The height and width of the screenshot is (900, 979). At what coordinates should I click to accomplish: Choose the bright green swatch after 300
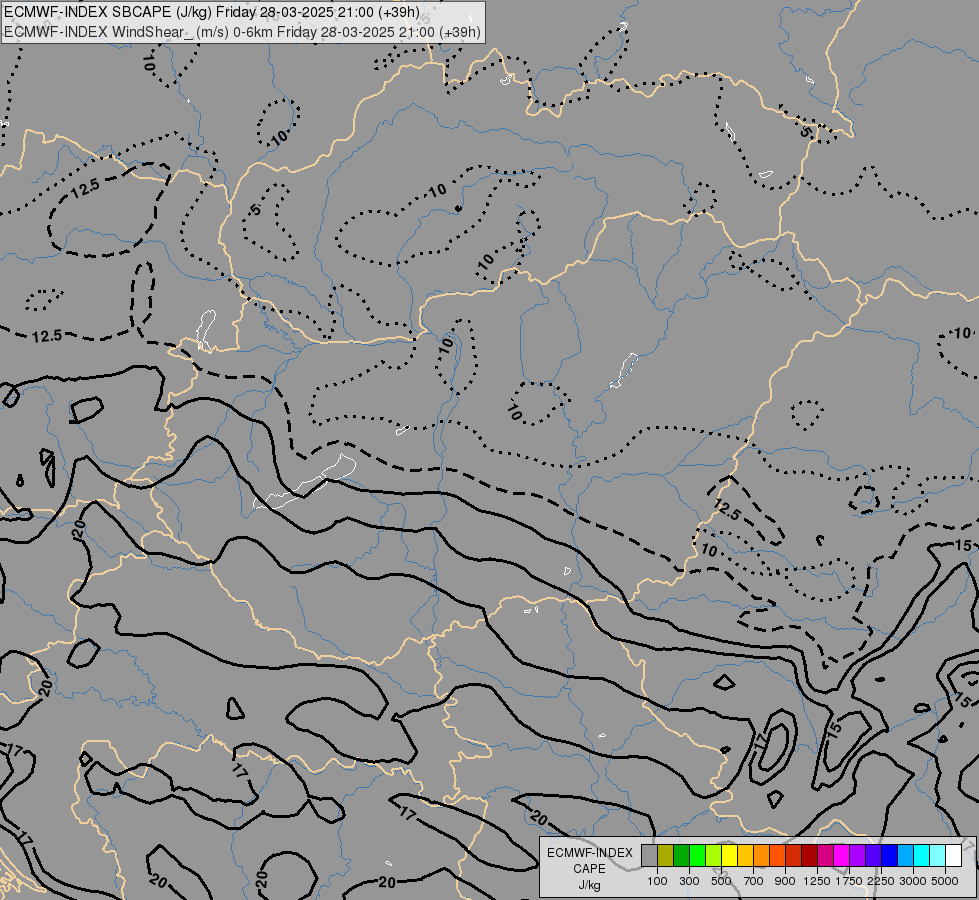(x=697, y=855)
